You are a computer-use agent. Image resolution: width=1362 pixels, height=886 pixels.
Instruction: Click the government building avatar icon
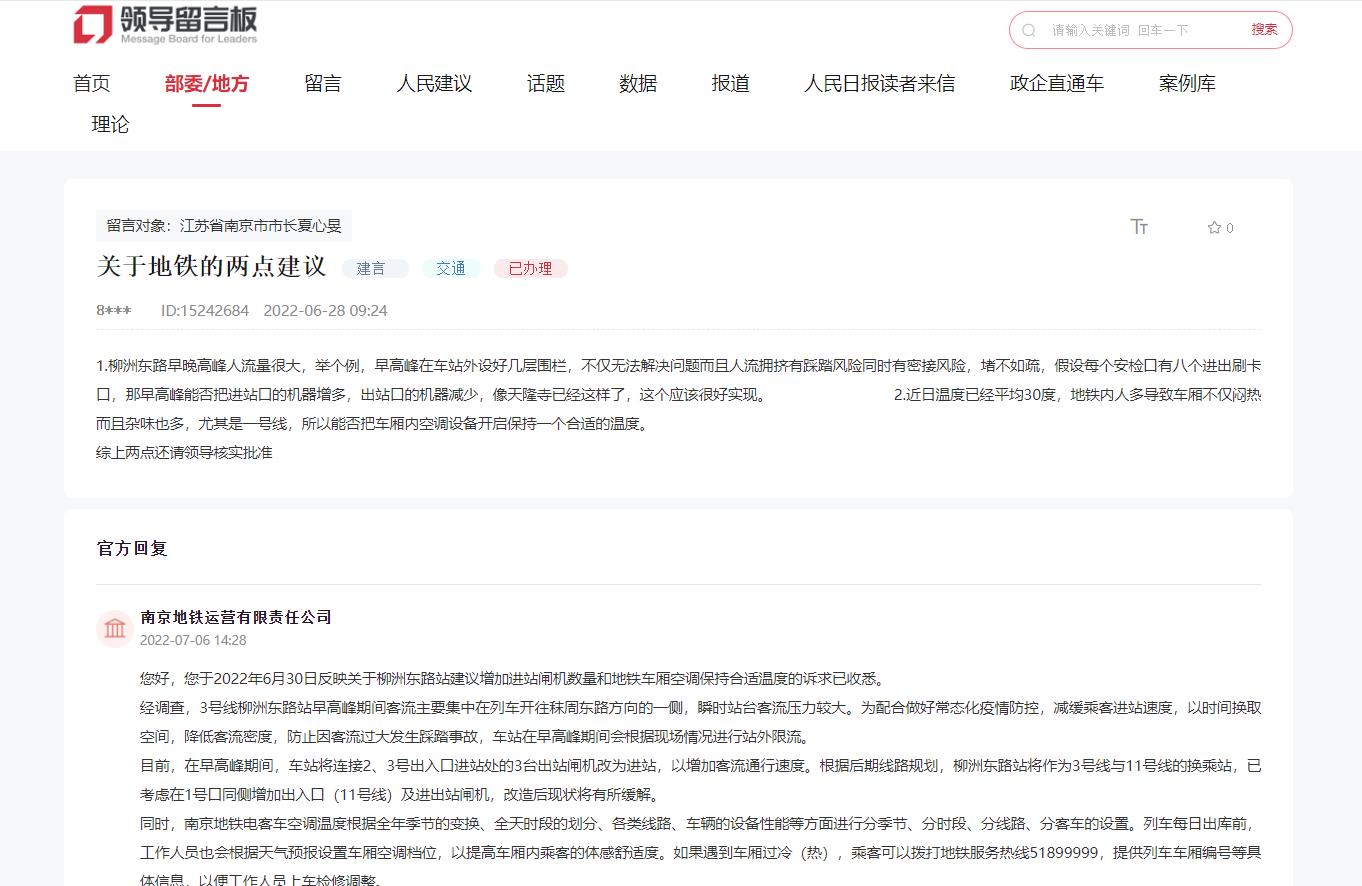(115, 628)
